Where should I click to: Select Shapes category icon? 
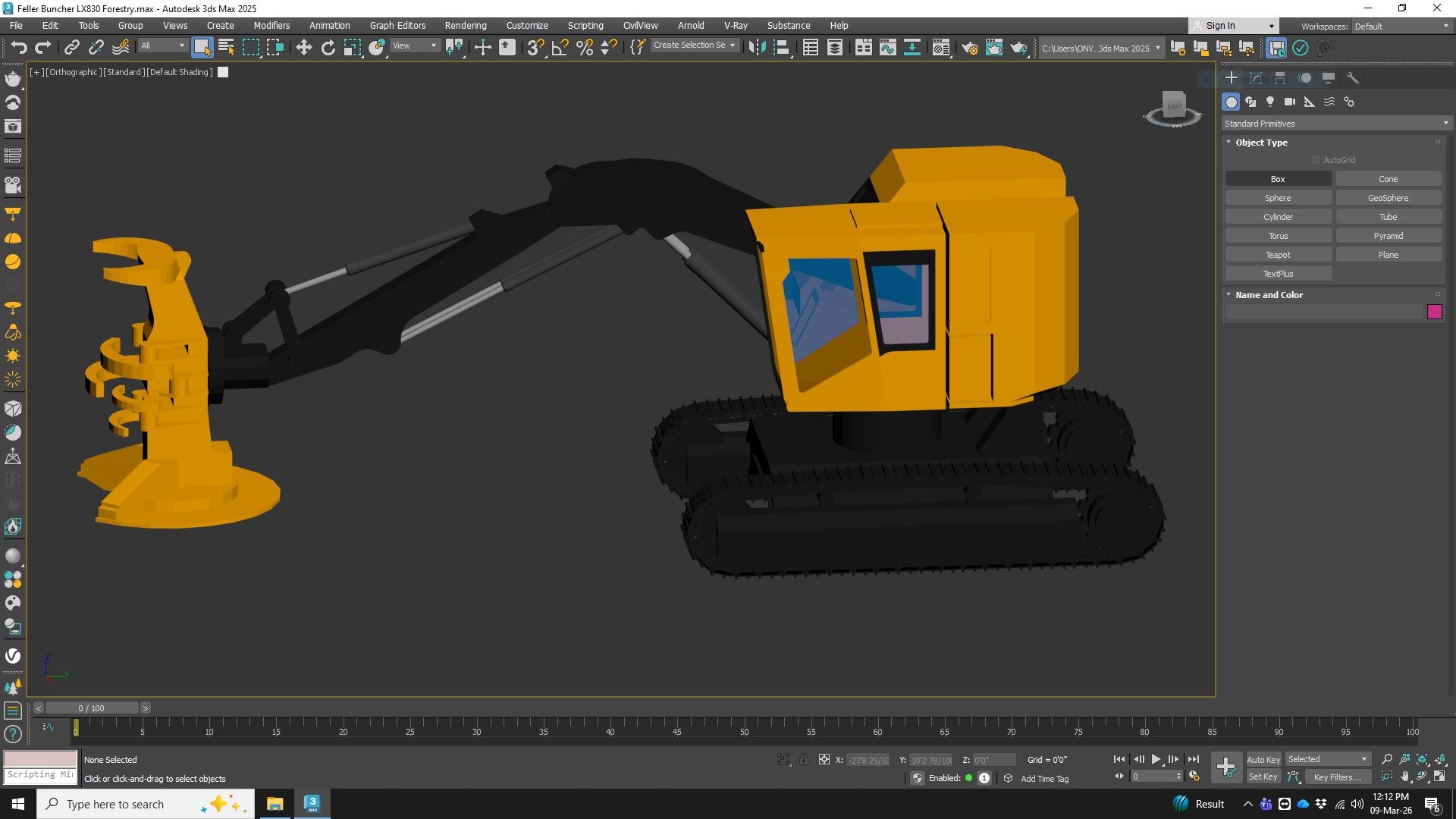click(1250, 102)
